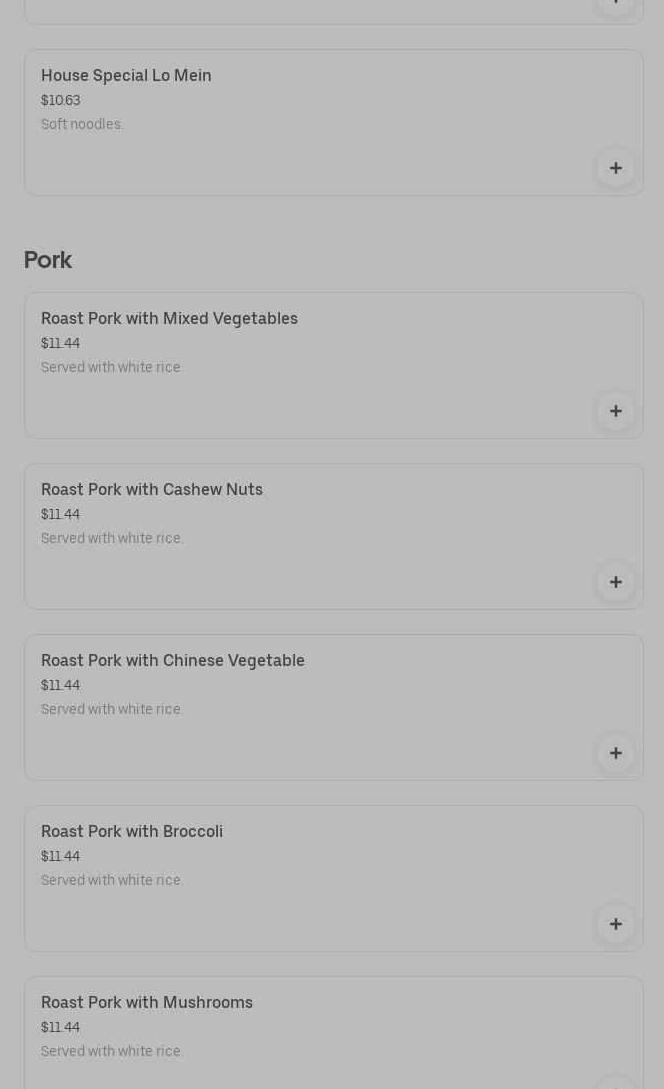Viewport: 664px width, 1089px height.
Task: Click the "Soft noodles." description text
Action: click(82, 125)
